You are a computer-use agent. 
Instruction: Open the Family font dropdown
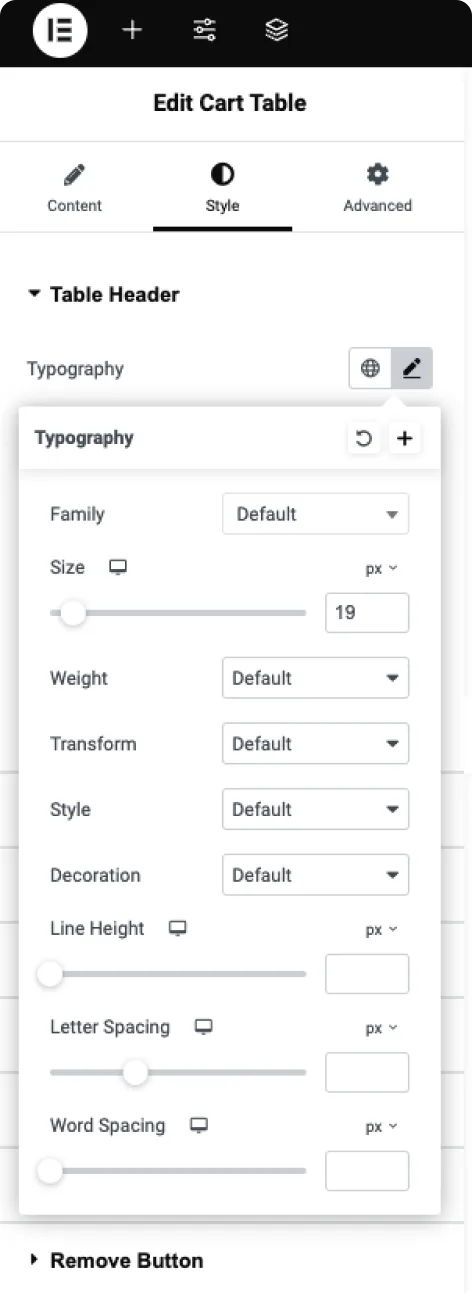coord(316,514)
